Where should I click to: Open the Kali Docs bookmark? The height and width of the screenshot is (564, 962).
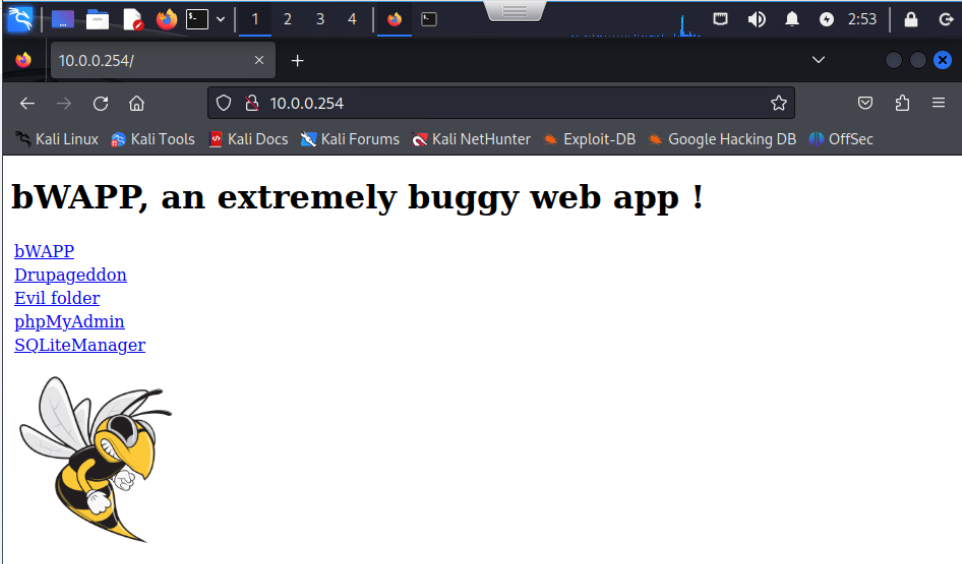coord(248,139)
